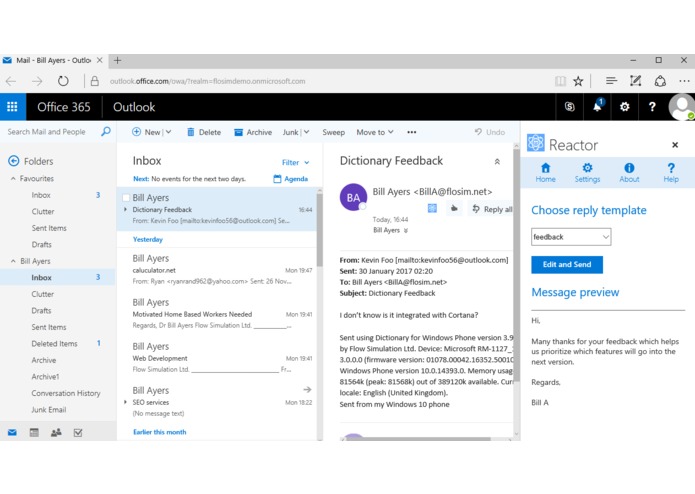The height and width of the screenshot is (494, 695).
Task: Click the forward arrow on SEO services
Action: 307,389
